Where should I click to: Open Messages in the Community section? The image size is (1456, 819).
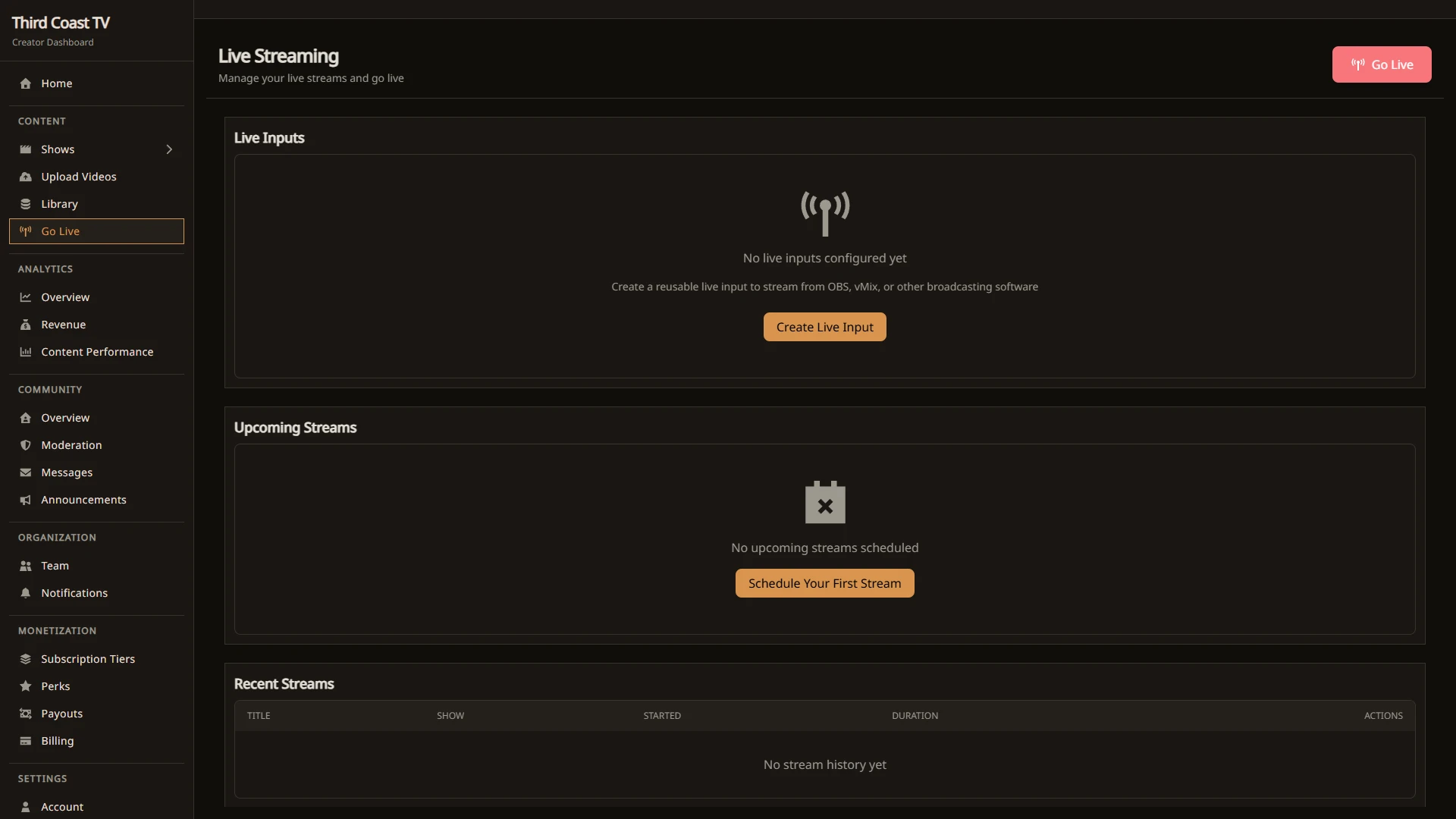click(x=96, y=472)
